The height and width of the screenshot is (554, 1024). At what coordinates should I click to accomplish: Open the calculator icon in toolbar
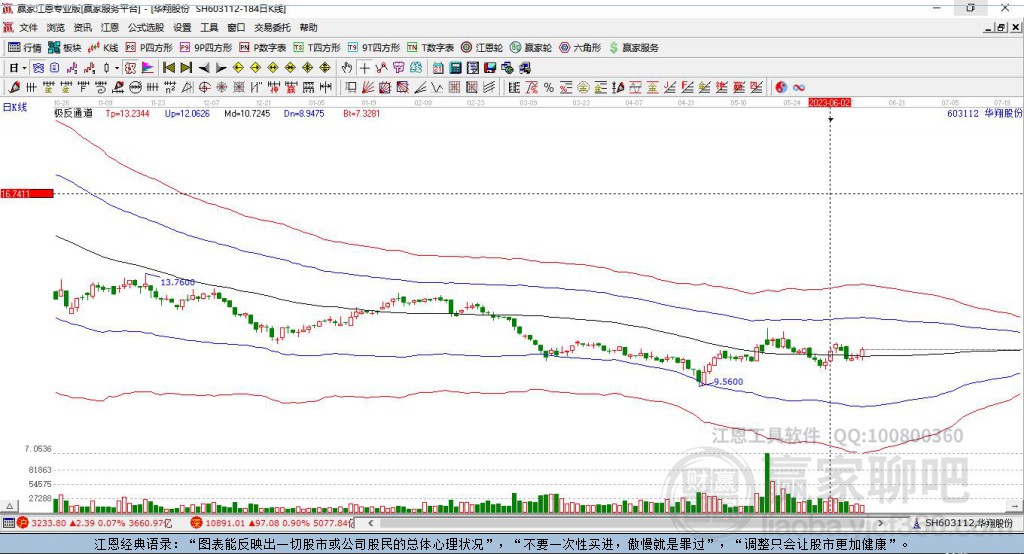455,67
